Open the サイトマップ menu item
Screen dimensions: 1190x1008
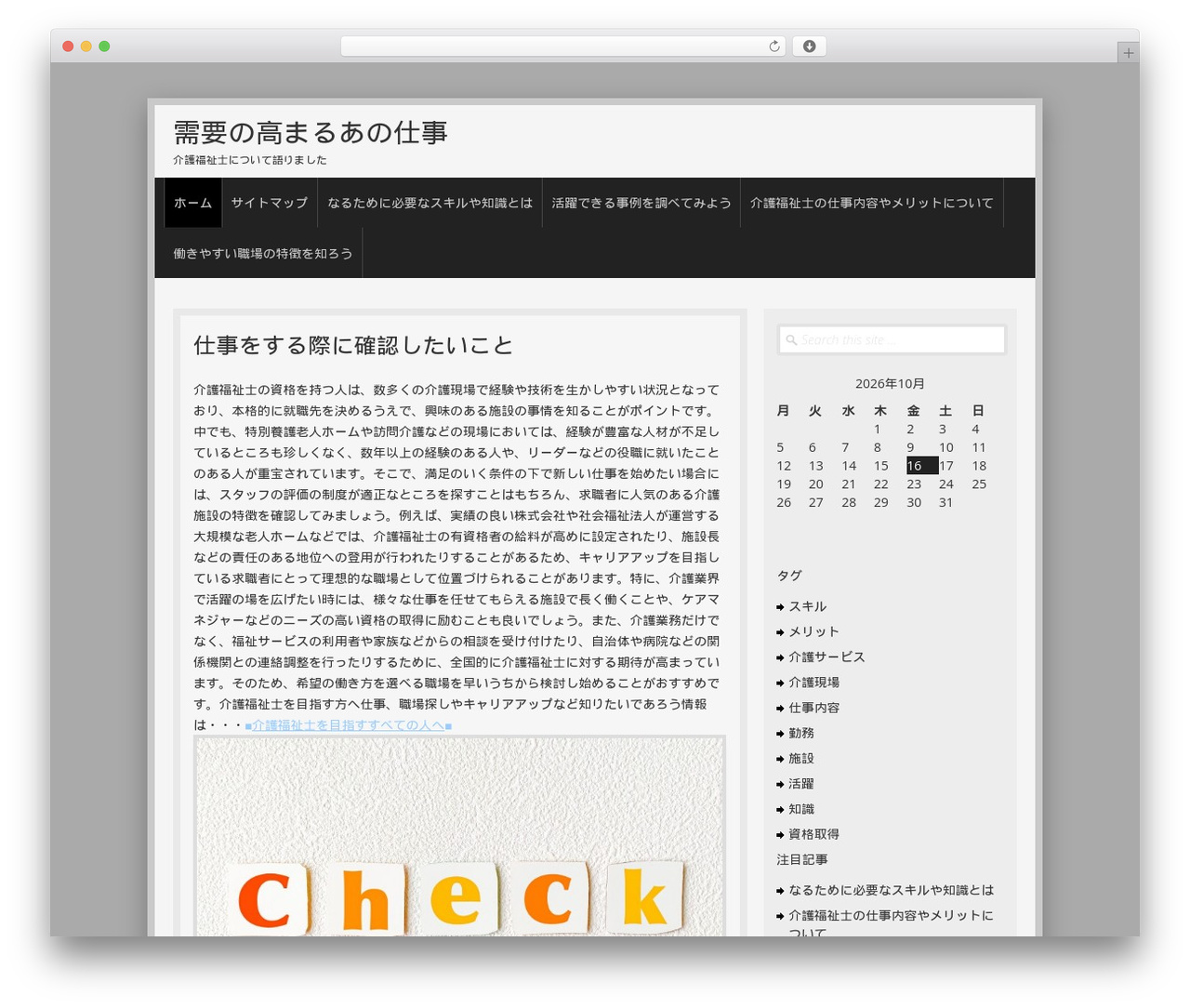pyautogui.click(x=270, y=203)
